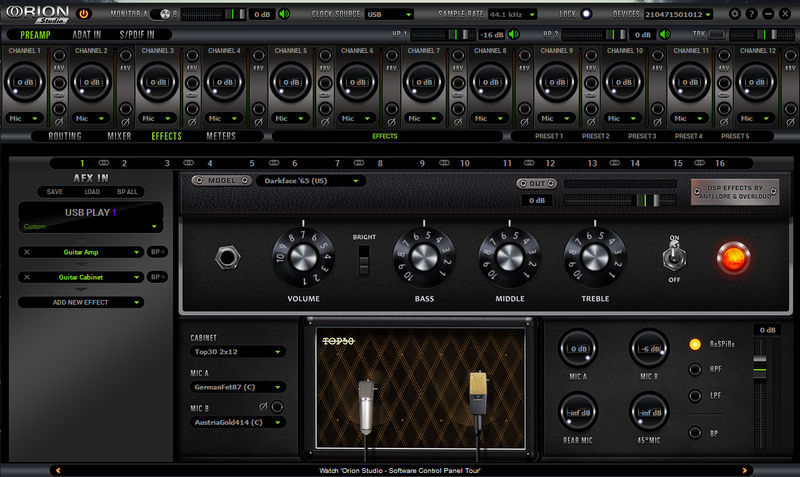The image size is (800, 477).
Task: Link effects channels 1 and 2
Action: [x=104, y=163]
